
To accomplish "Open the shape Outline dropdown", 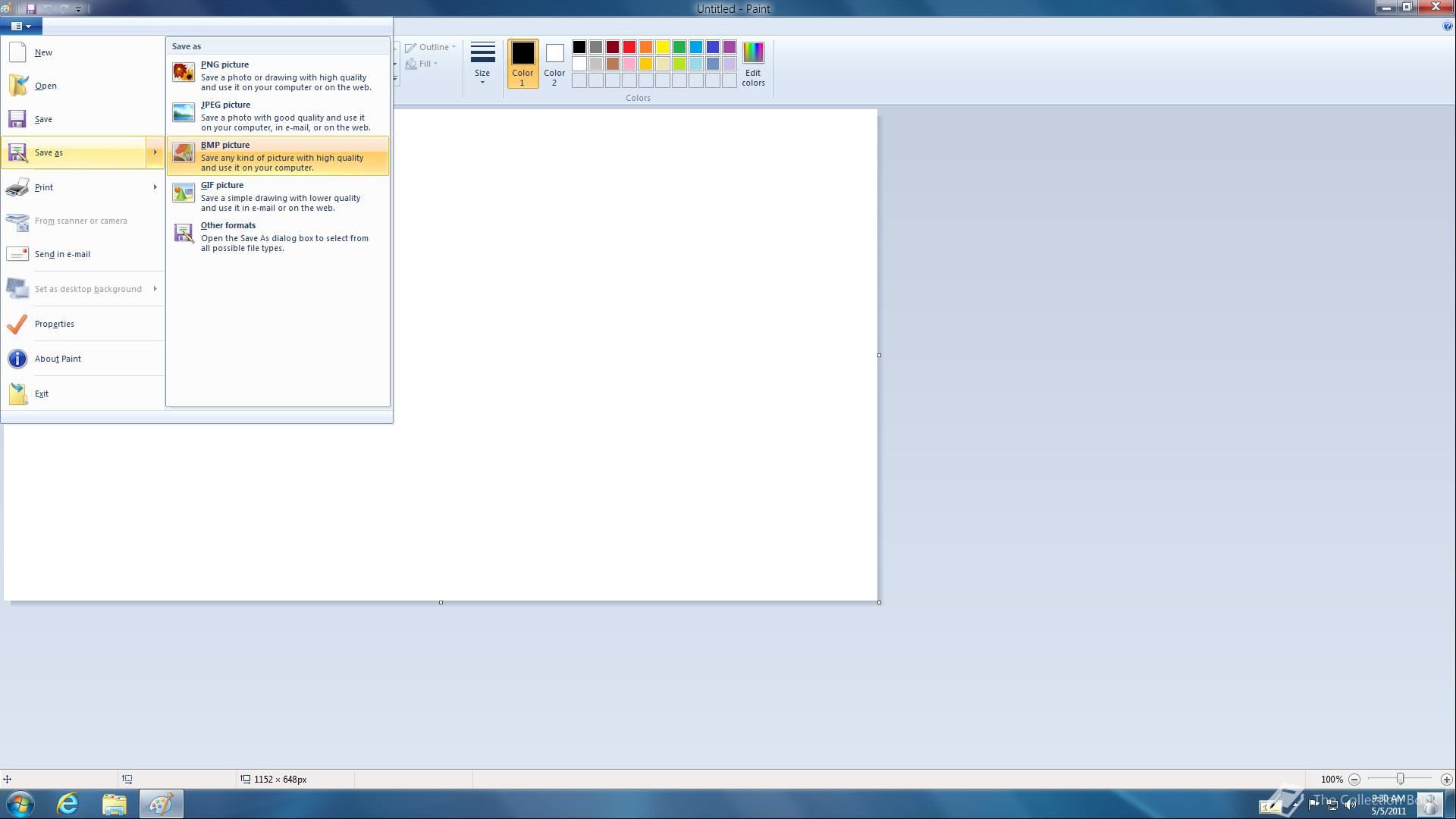I will (431, 47).
